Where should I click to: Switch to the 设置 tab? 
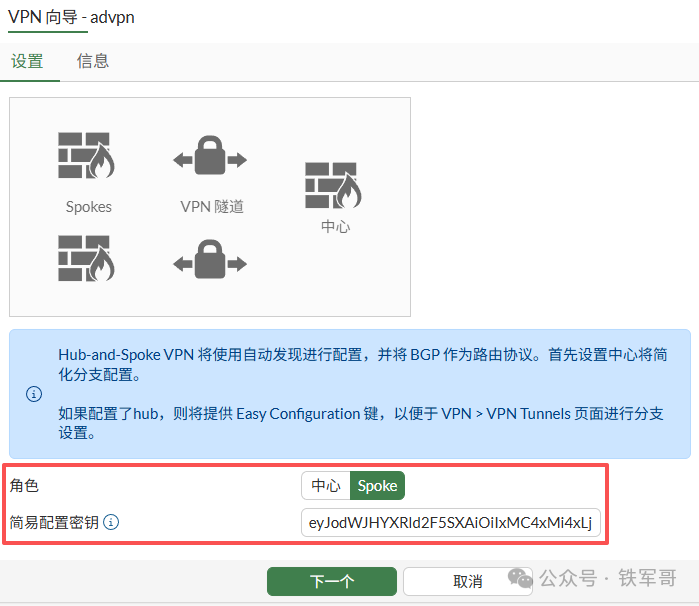coord(27,61)
